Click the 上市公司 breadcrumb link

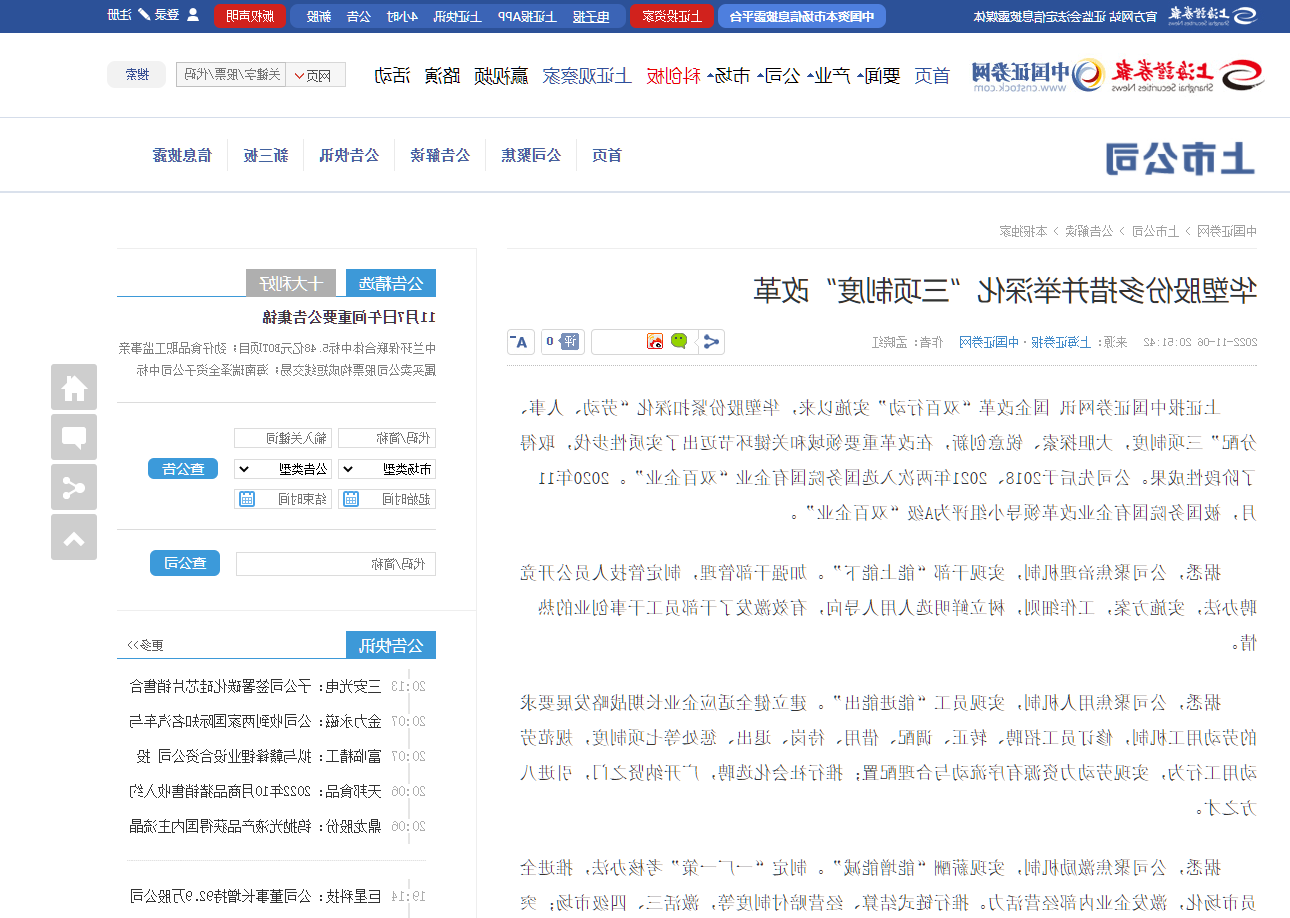tap(1157, 231)
